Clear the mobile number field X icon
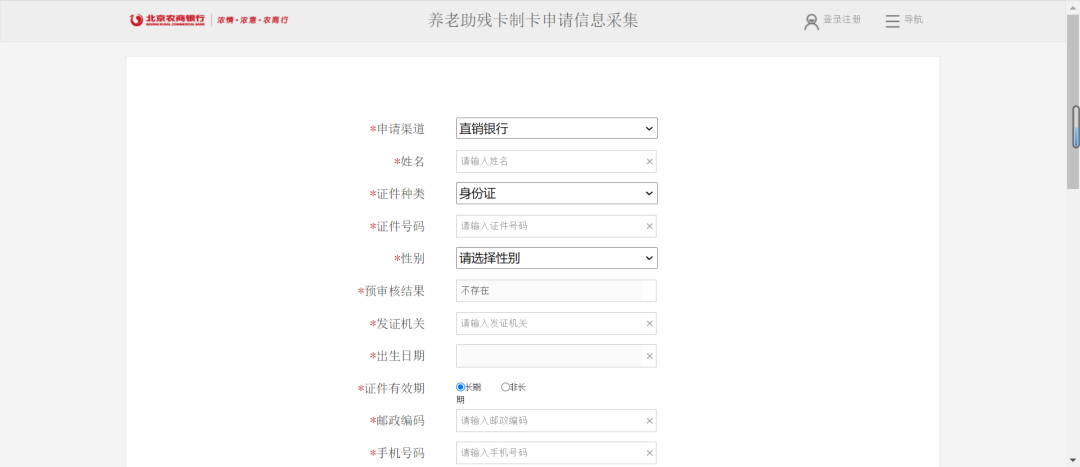This screenshot has width=1080, height=467. (x=649, y=453)
